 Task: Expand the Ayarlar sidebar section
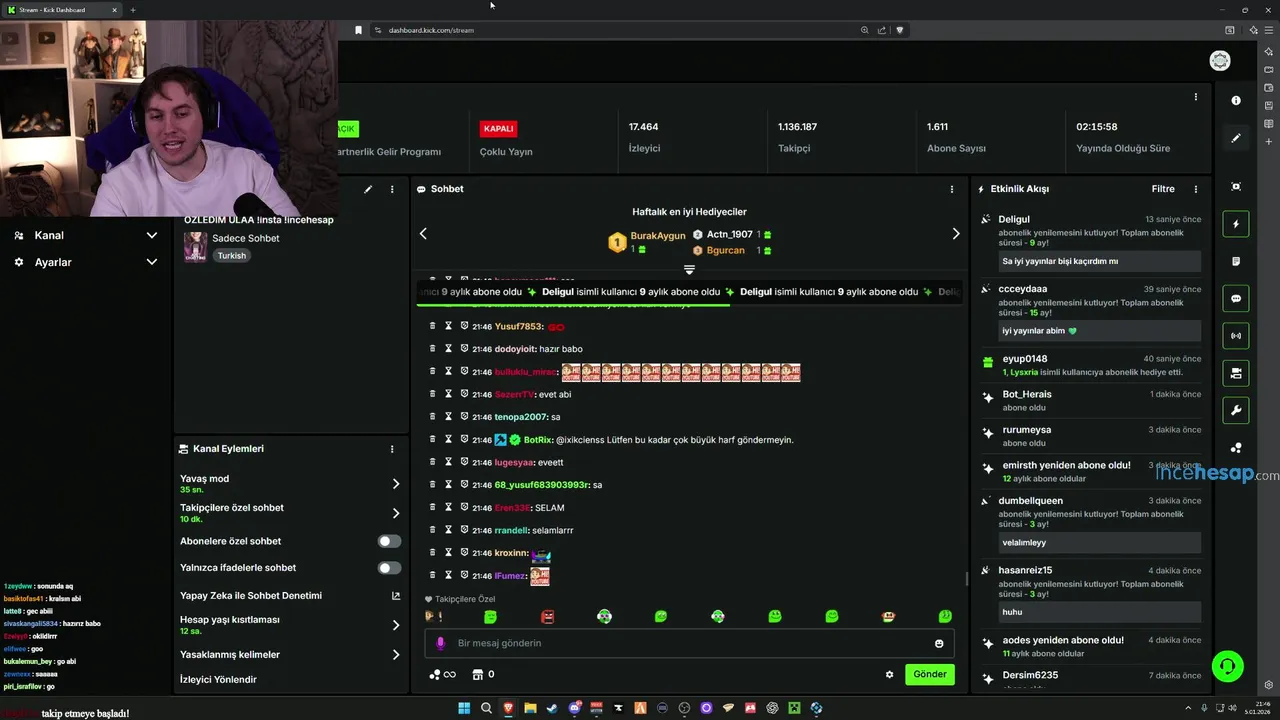click(85, 262)
